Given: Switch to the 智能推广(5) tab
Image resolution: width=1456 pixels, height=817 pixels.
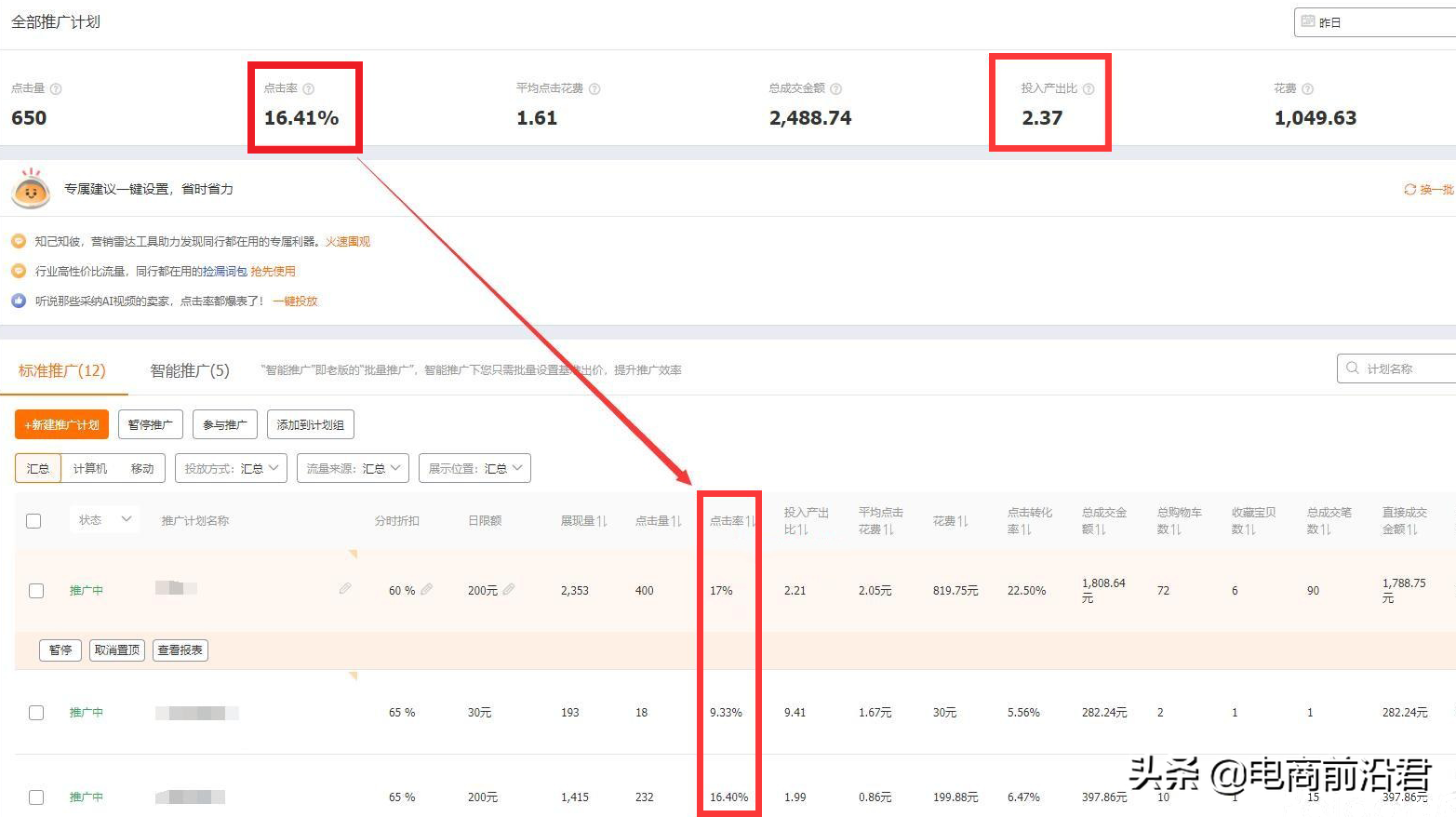Looking at the screenshot, I should 190,371.
